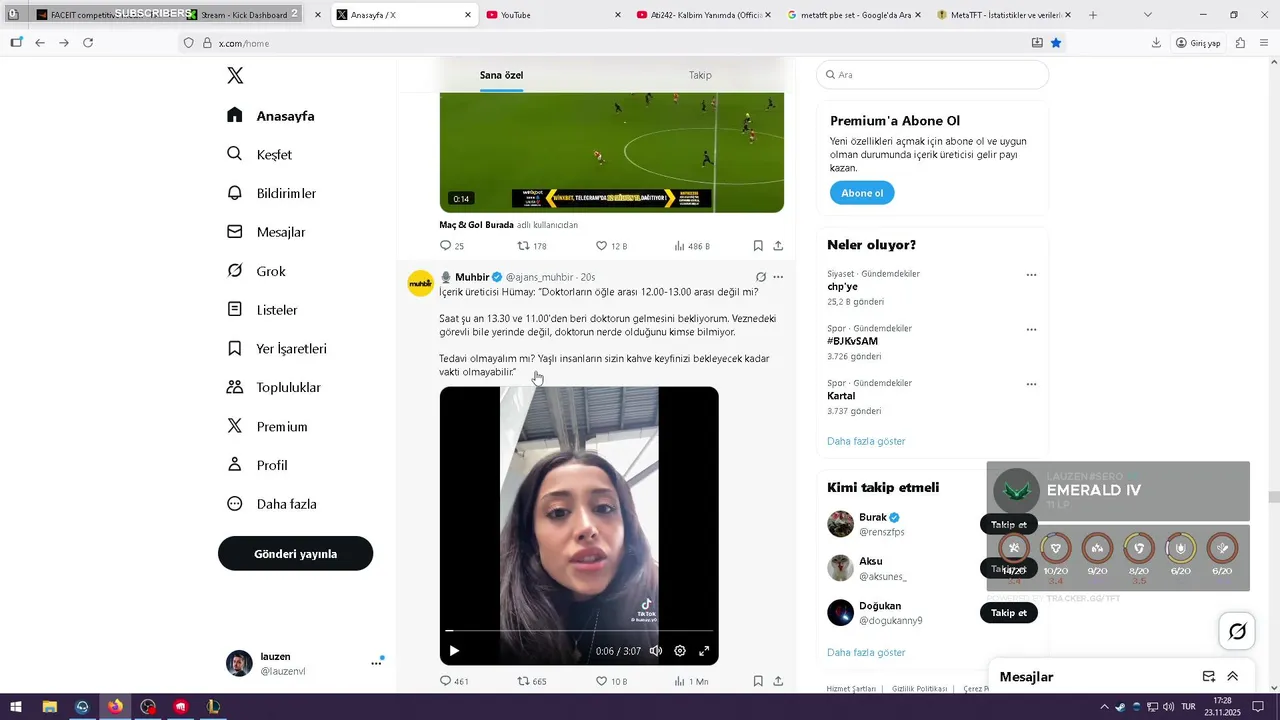
Task: Like the Muhbir post with 10 B likes
Action: tap(602, 681)
